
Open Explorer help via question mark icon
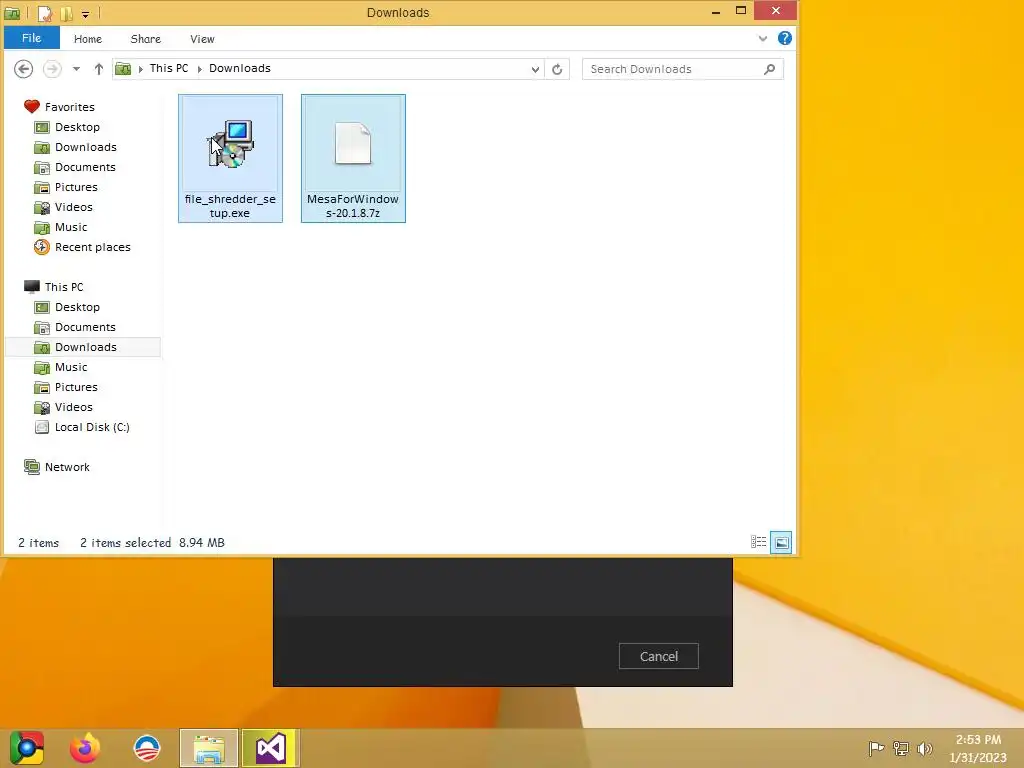[784, 39]
